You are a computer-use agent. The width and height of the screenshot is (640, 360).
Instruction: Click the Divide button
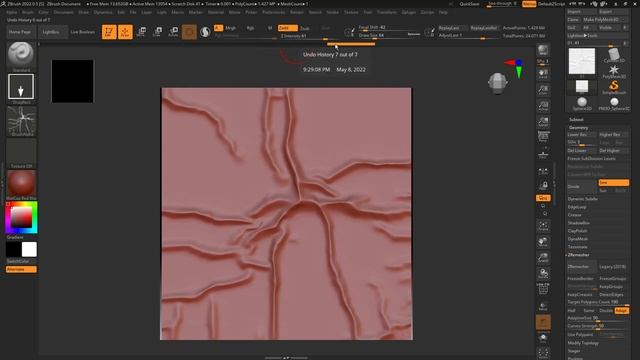point(582,187)
